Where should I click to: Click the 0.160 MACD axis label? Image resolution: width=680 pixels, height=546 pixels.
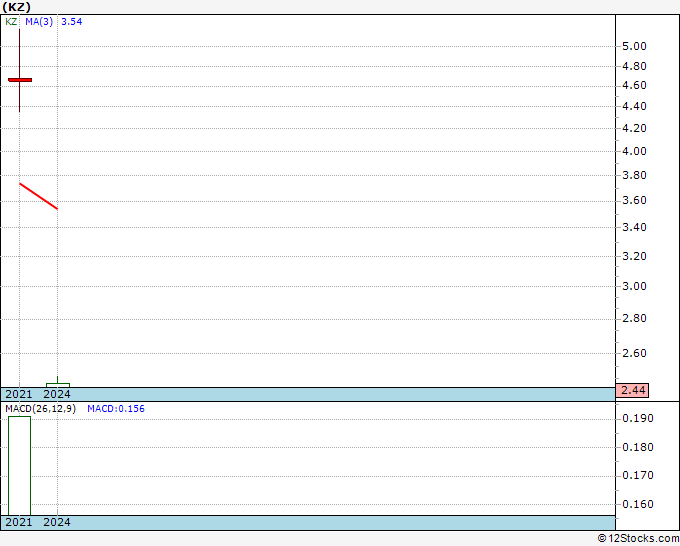pos(638,504)
